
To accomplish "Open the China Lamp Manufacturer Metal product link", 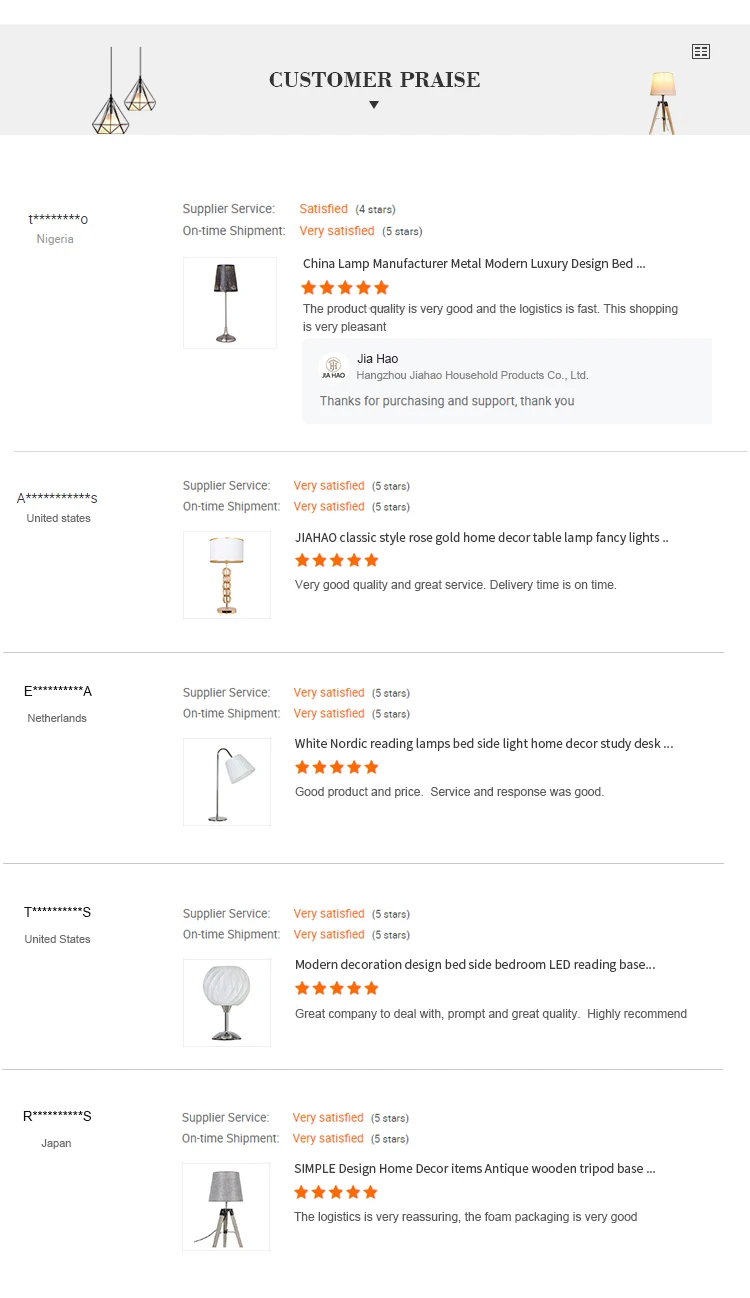I will click(474, 264).
